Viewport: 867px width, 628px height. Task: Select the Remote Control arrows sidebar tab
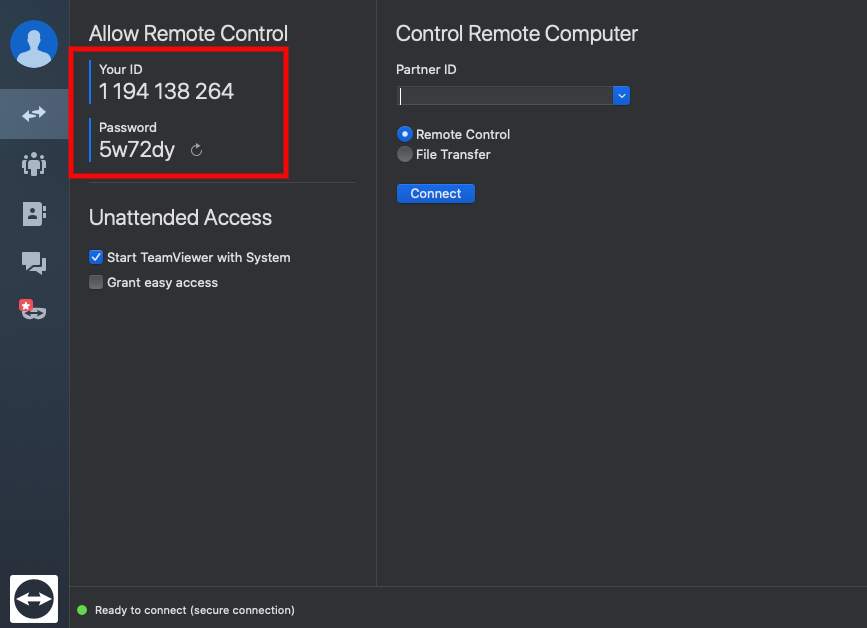pyautogui.click(x=34, y=114)
